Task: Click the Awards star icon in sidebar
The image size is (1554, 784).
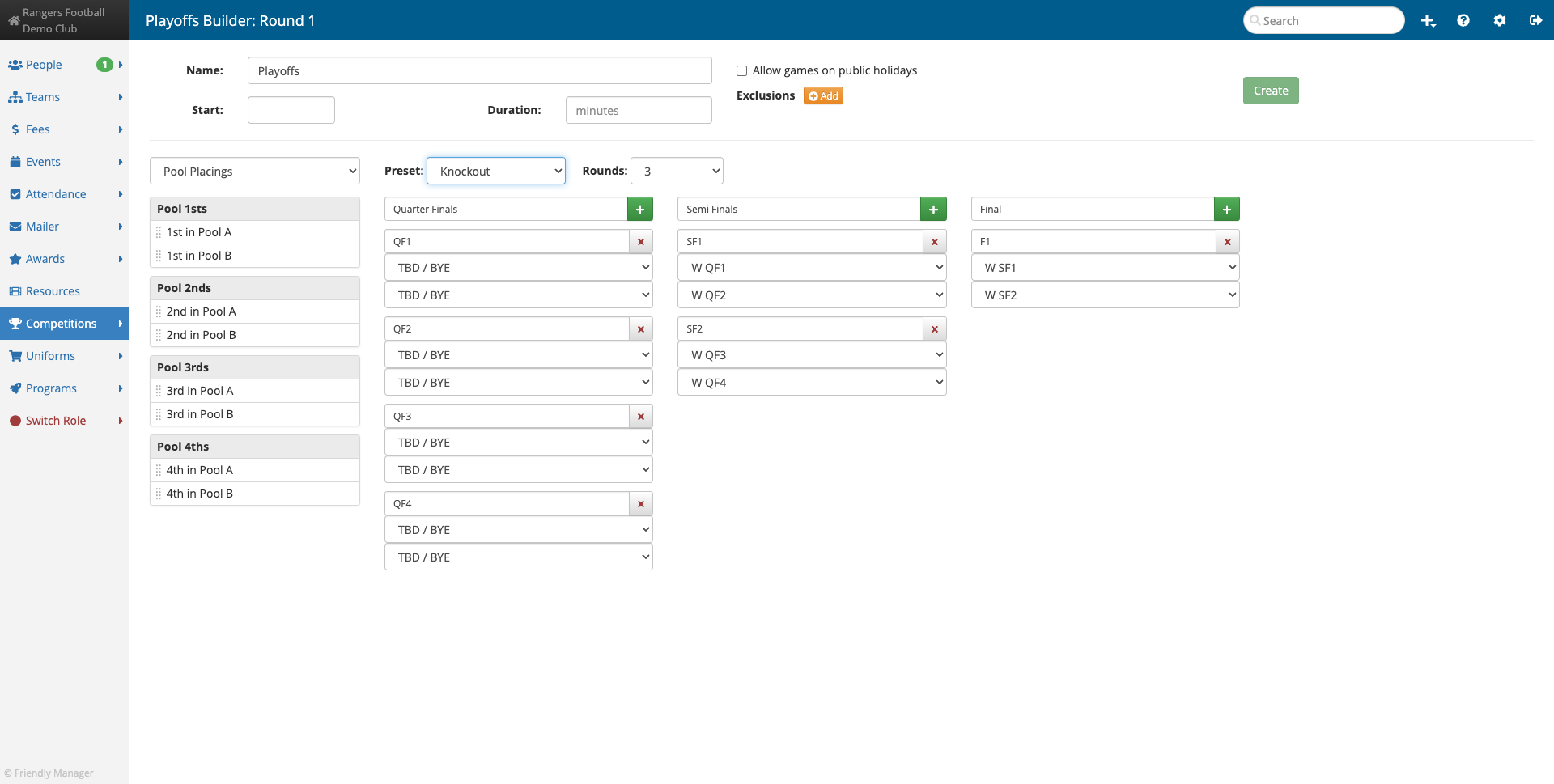Action: (x=15, y=258)
